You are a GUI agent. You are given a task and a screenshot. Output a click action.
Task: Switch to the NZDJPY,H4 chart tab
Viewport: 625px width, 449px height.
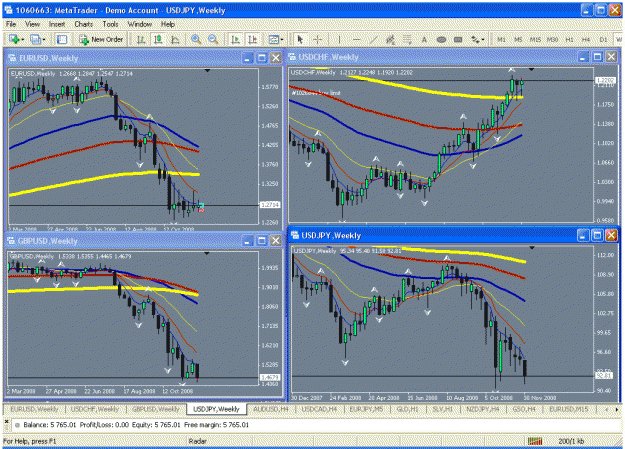482,409
